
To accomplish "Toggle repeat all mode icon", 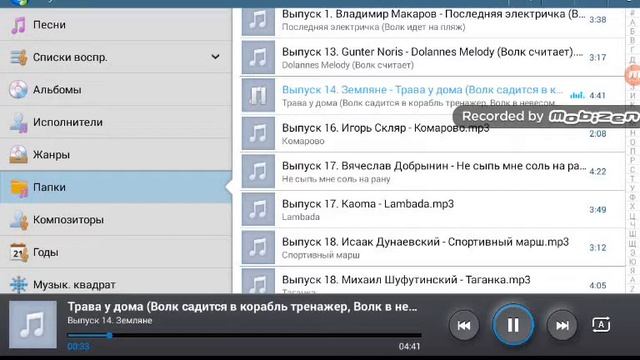I will (x=601, y=325).
